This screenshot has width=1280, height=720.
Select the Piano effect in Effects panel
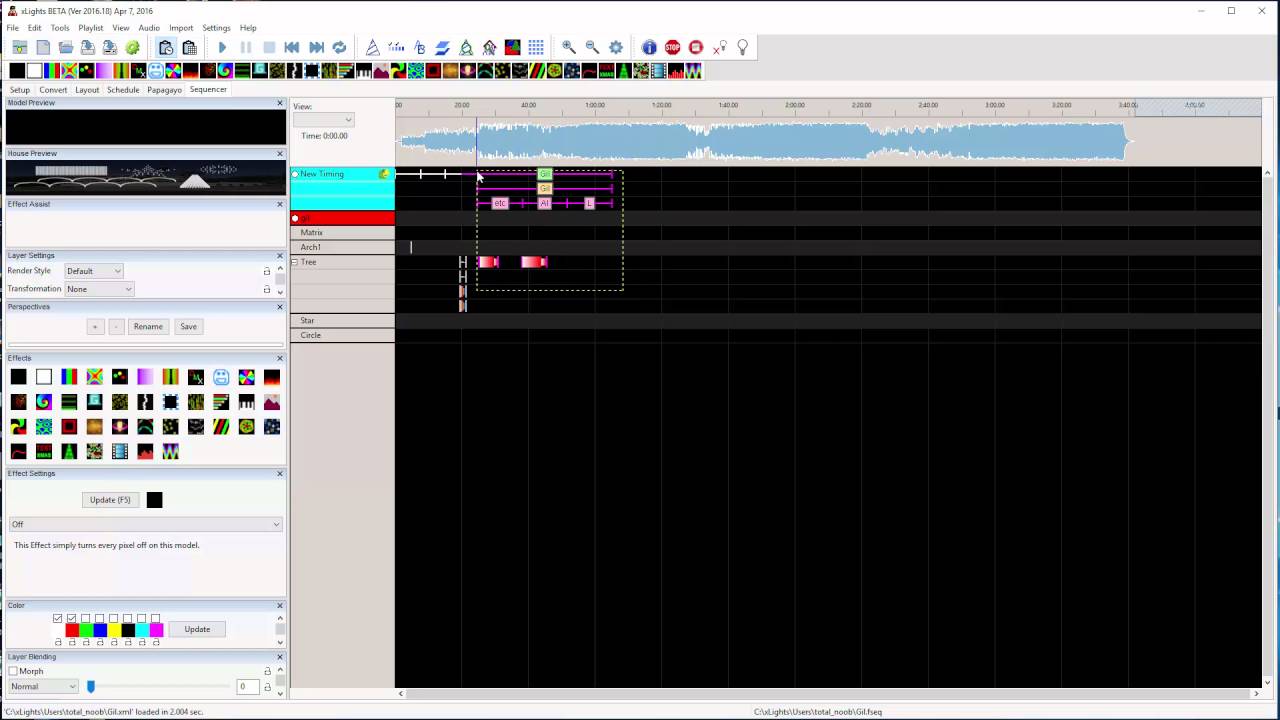(x=246, y=402)
